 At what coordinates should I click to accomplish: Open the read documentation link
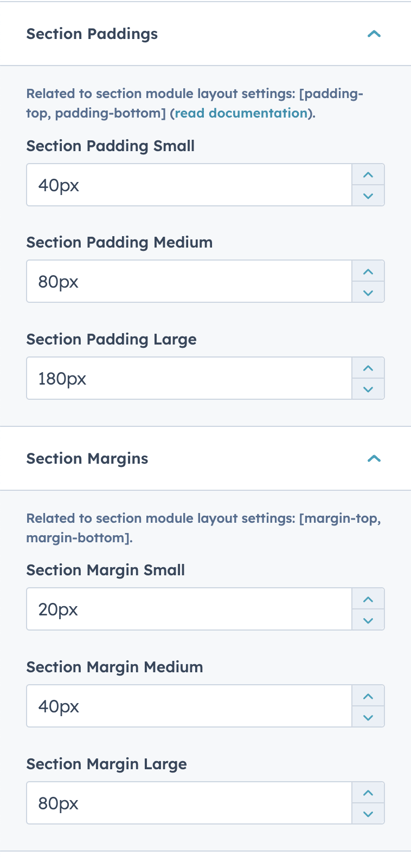(241, 113)
